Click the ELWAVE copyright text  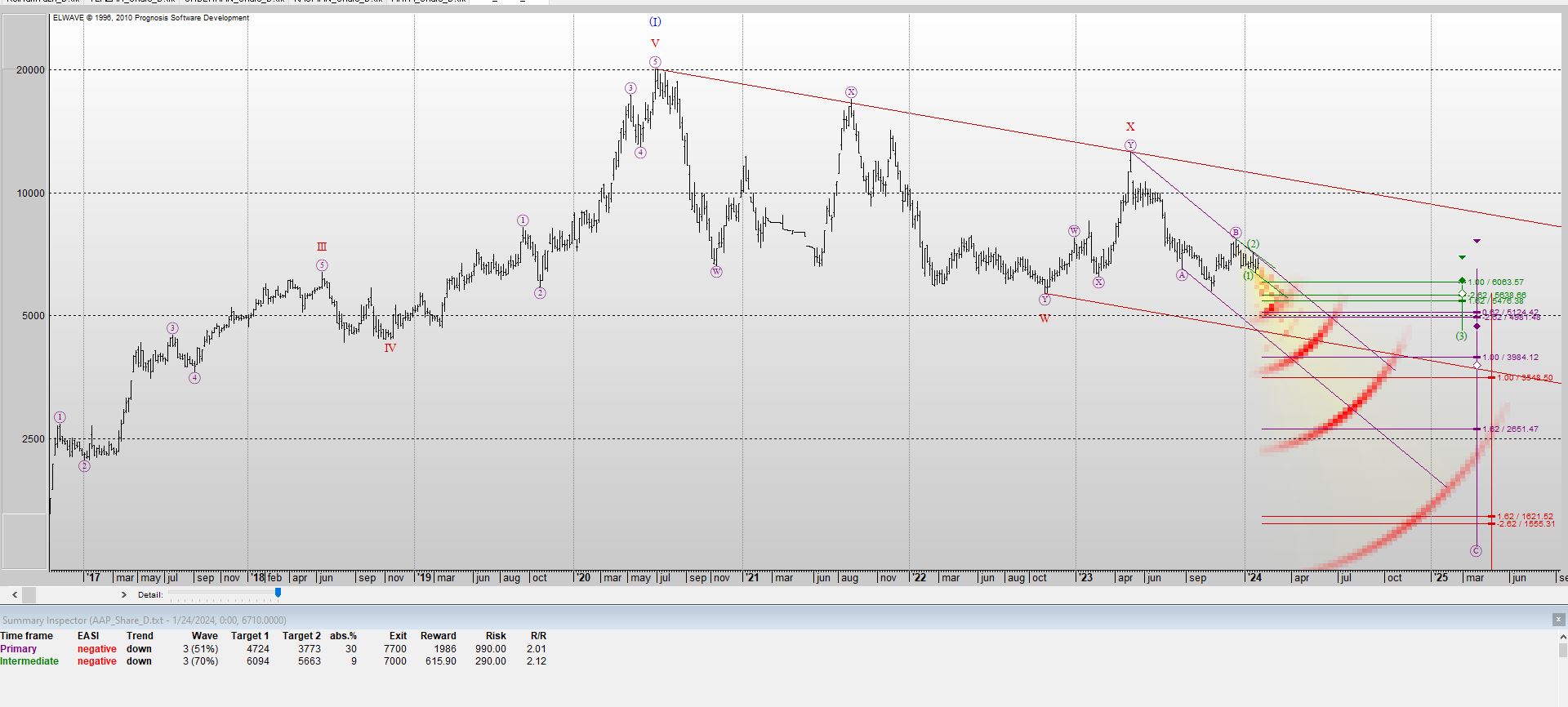click(151, 18)
